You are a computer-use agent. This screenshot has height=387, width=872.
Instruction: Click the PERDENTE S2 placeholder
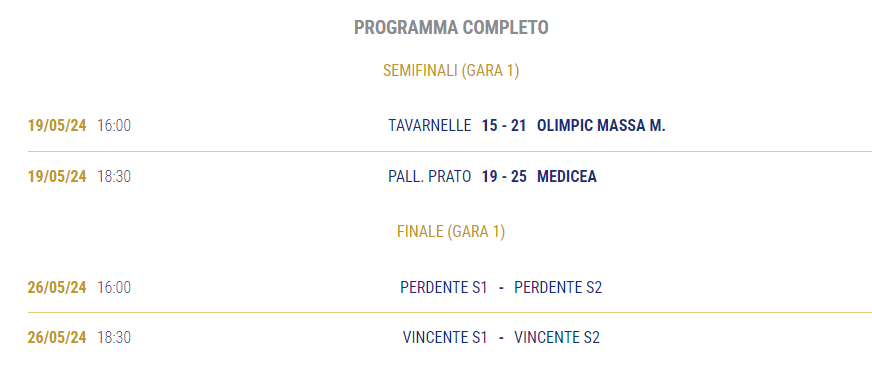[x=558, y=287]
